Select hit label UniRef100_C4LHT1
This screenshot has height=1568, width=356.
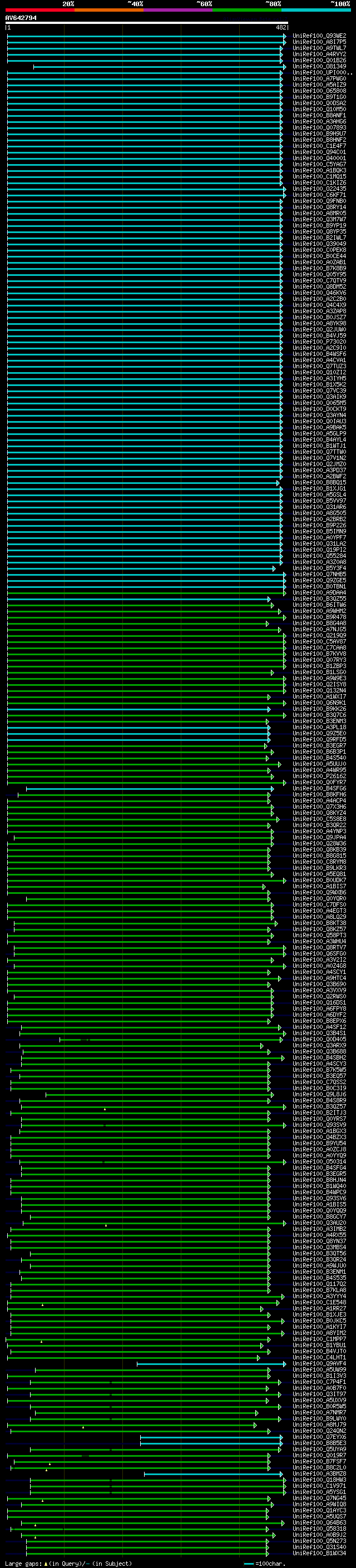click(319, 1358)
